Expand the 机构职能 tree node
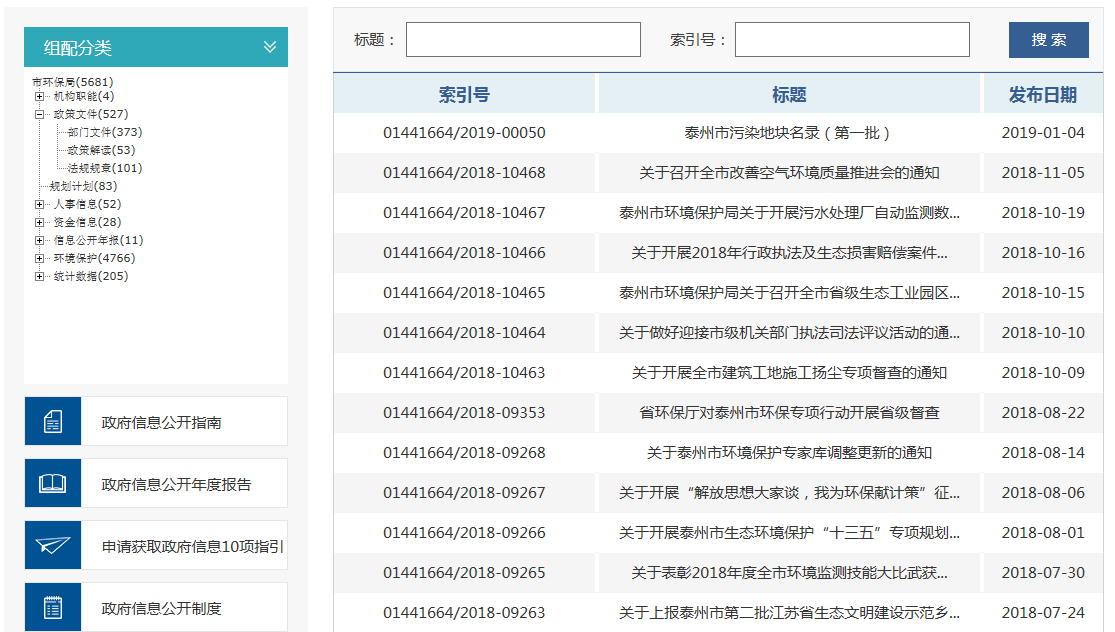This screenshot has height=632, width=1115. click(x=40, y=97)
